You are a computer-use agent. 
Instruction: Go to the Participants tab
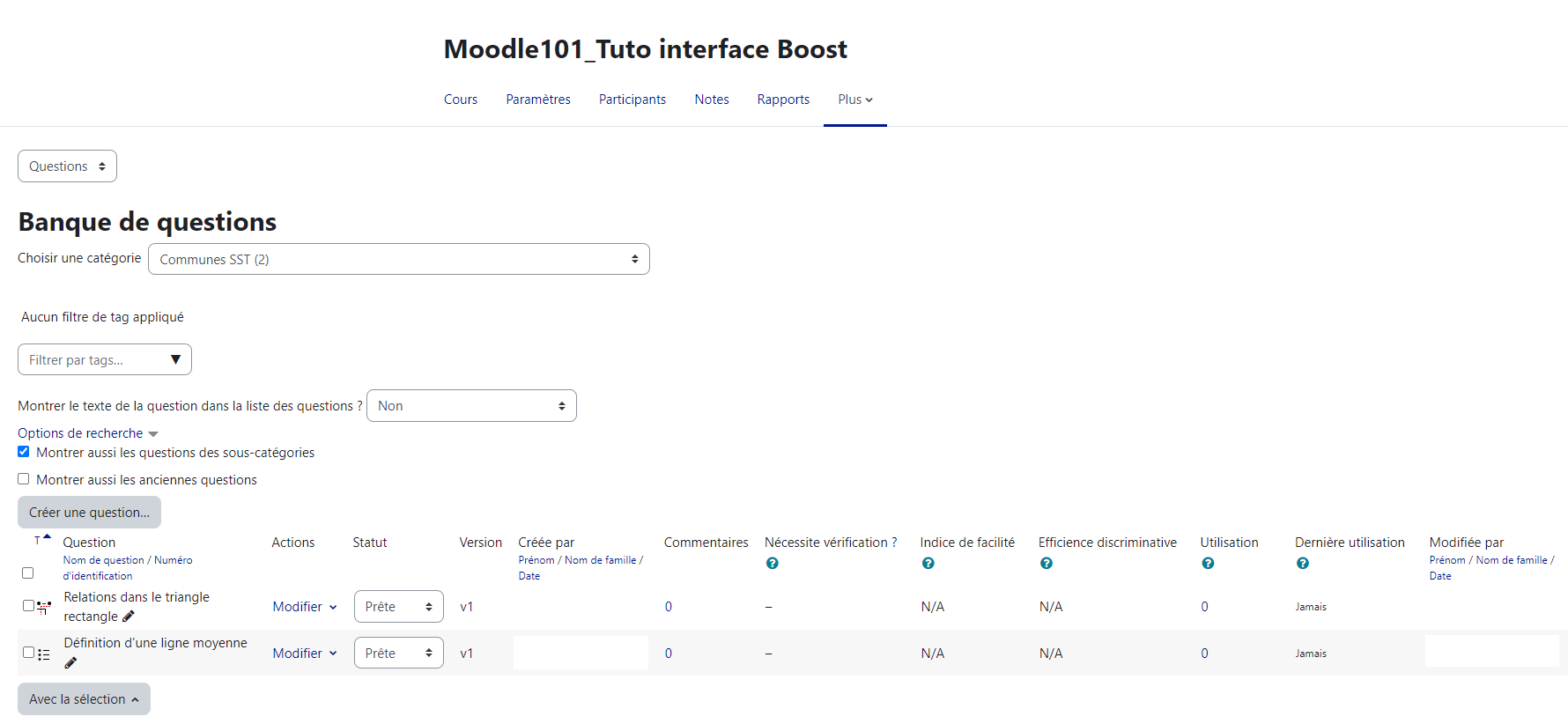(632, 100)
